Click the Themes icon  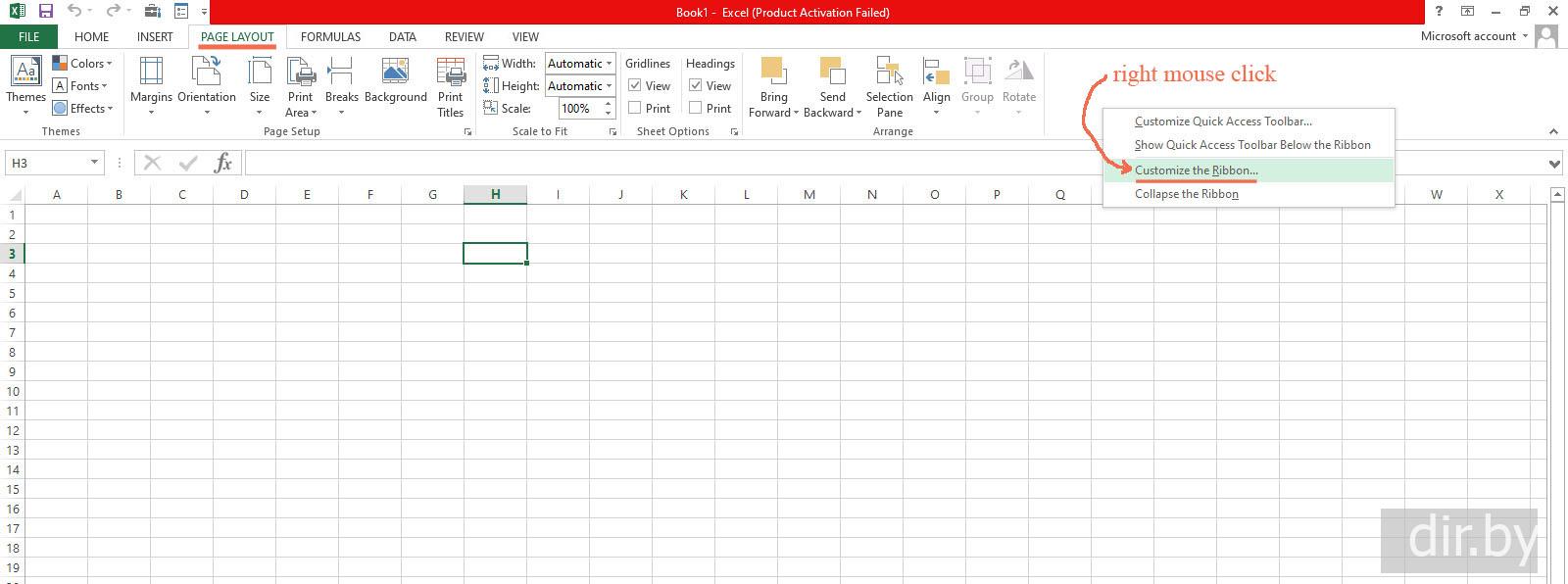25,73
